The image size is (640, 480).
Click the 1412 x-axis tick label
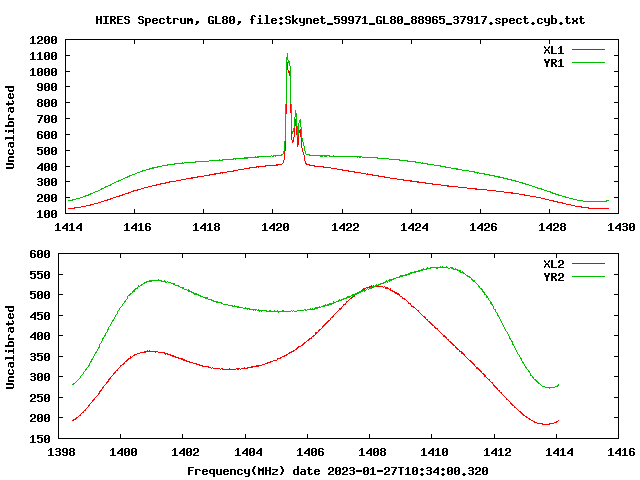496,452
